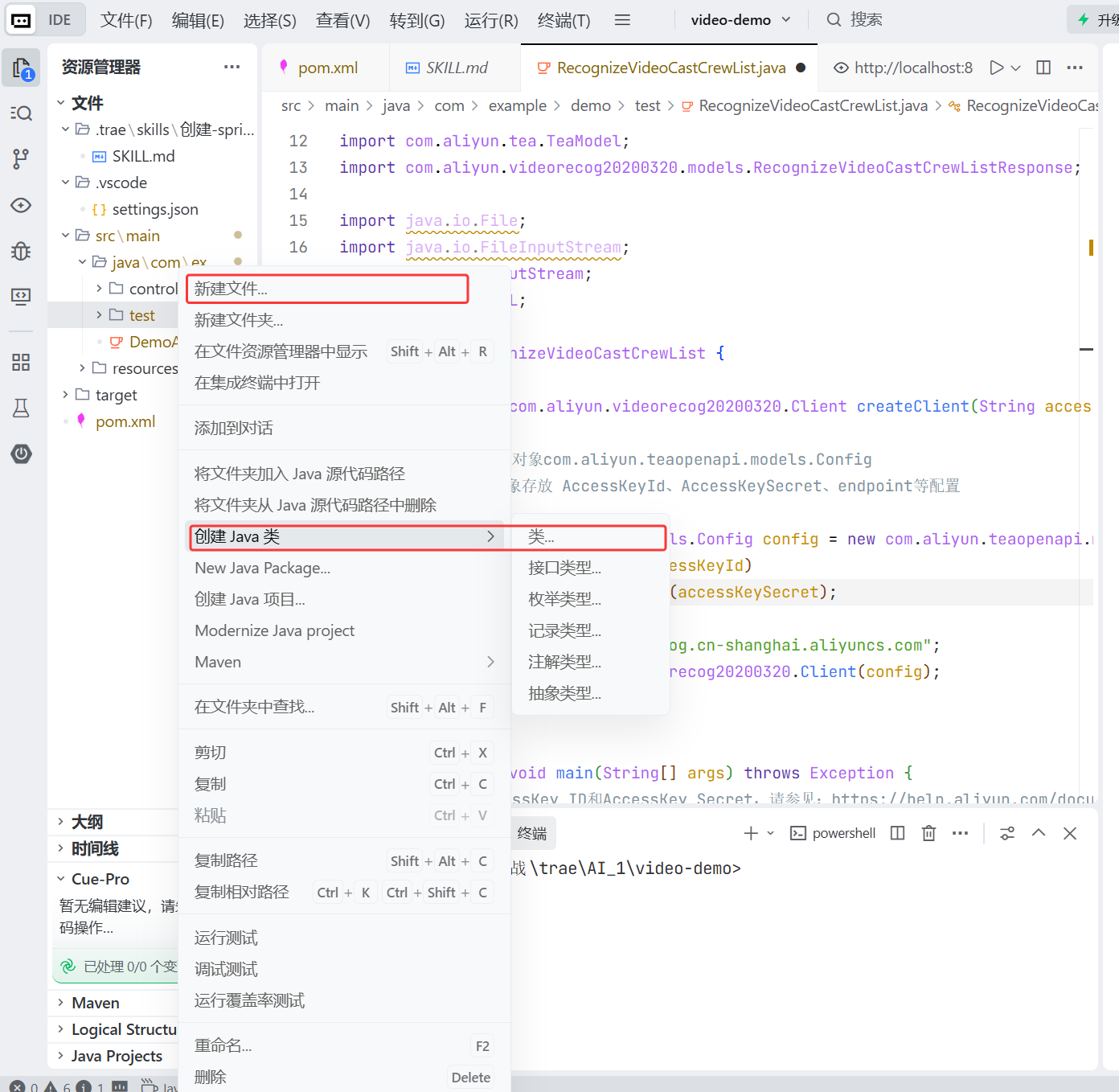1119x1092 pixels.
Task: Collapse the Cue-Pro section
Action: pyautogui.click(x=61, y=879)
